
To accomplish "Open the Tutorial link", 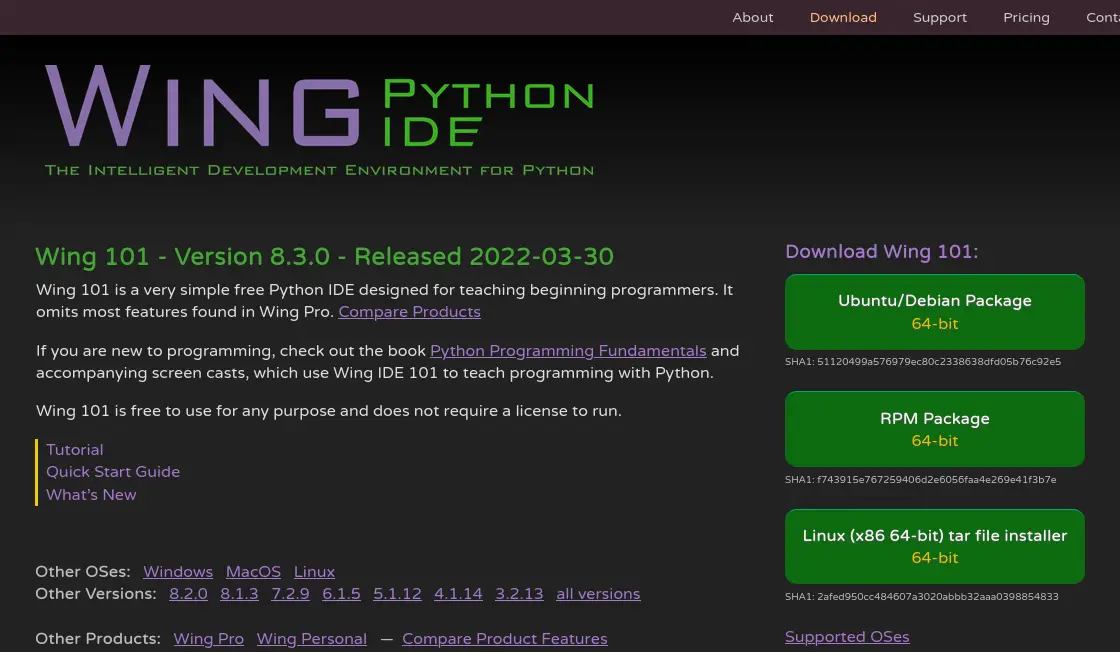I will click(x=75, y=450).
